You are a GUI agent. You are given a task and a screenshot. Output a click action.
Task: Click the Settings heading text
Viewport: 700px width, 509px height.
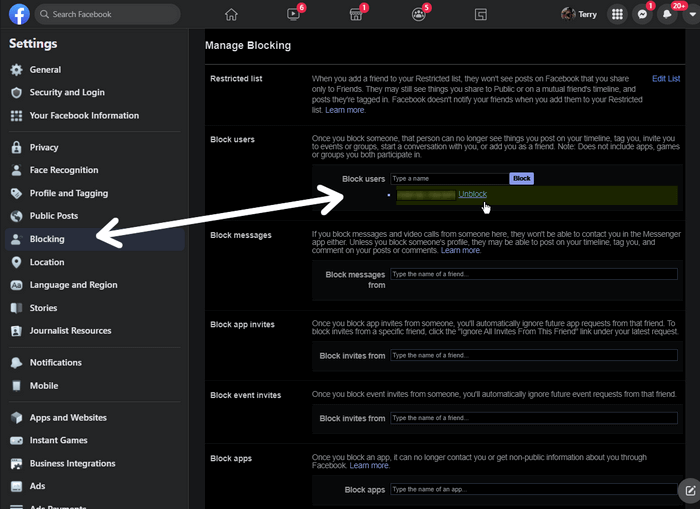pyautogui.click(x=33, y=44)
